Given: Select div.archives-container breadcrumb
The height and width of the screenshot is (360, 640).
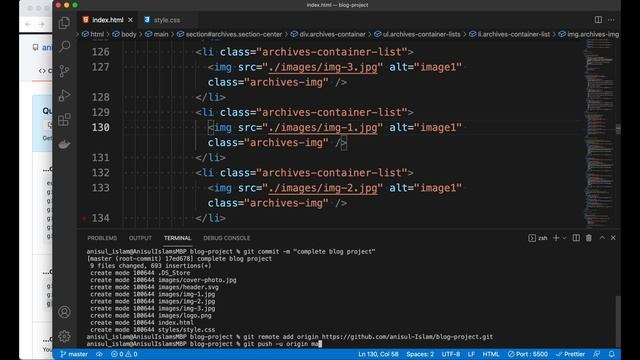Looking at the screenshot, I should pyautogui.click(x=328, y=34).
